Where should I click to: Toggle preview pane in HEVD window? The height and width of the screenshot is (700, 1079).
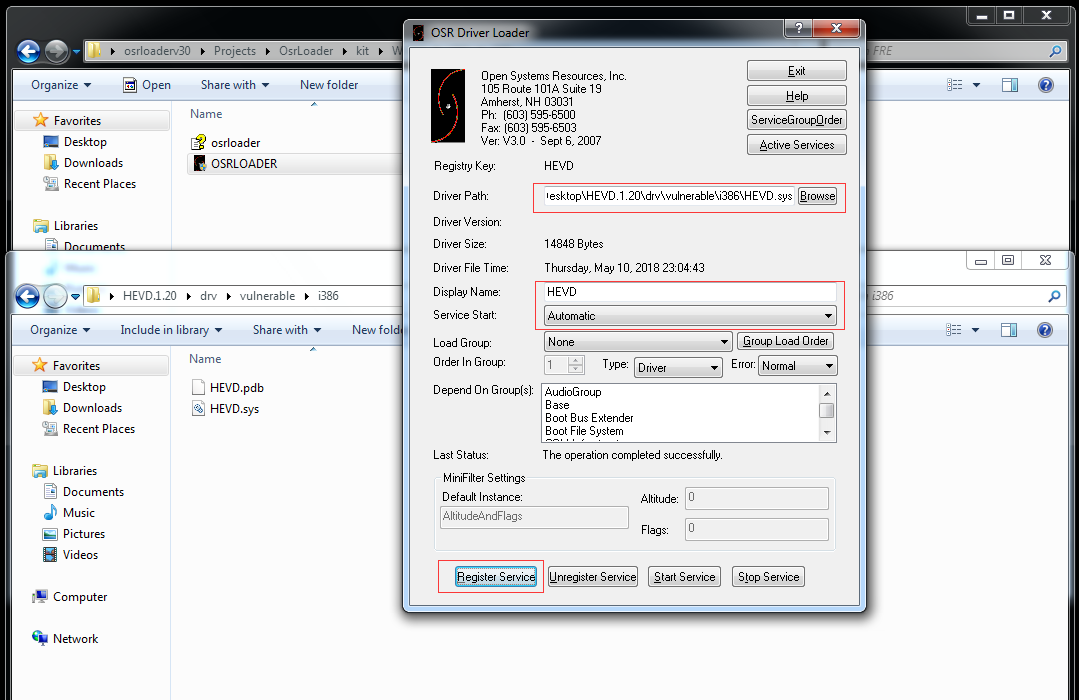coord(1009,330)
